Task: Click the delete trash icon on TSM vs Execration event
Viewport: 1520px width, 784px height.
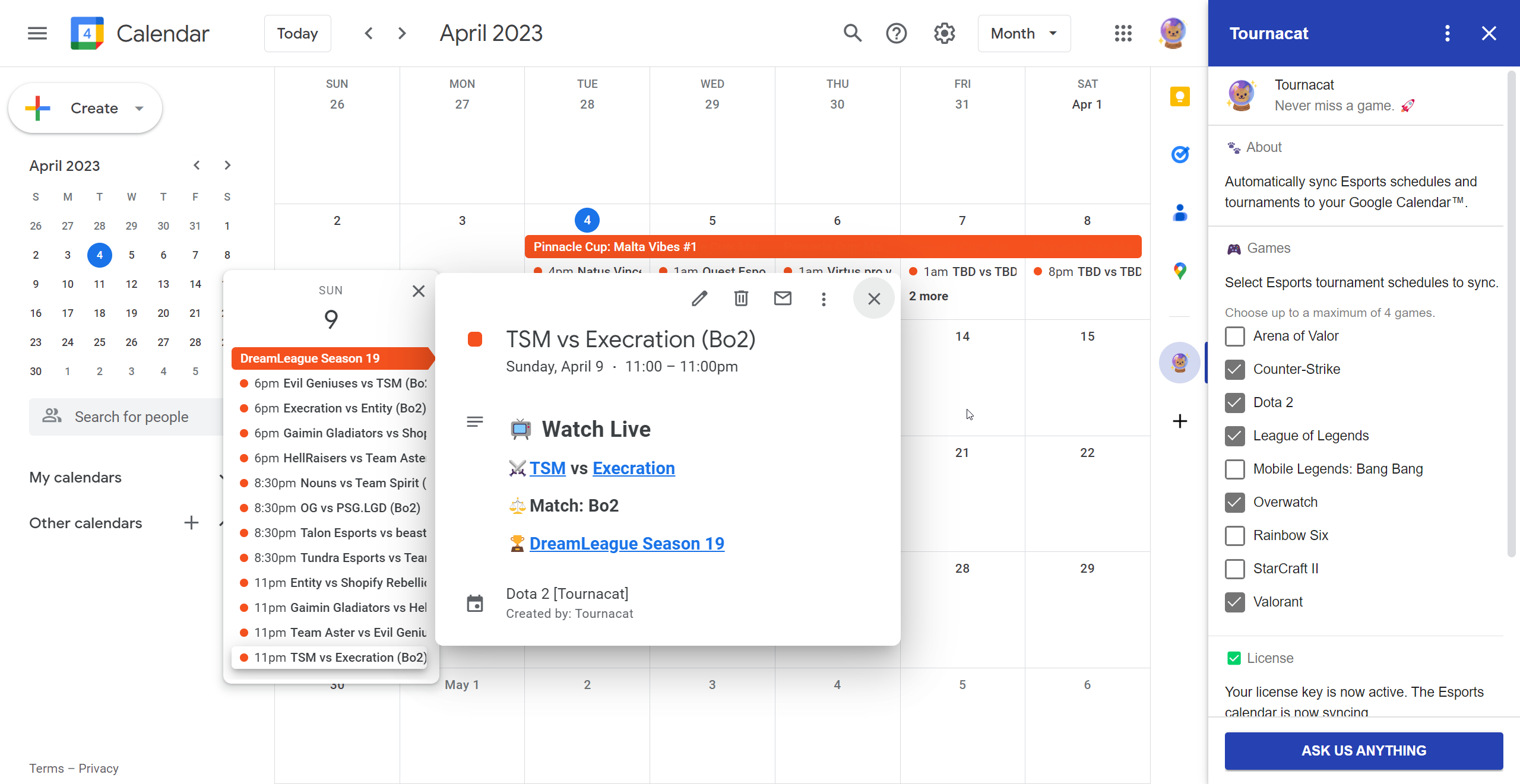Action: tap(740, 298)
